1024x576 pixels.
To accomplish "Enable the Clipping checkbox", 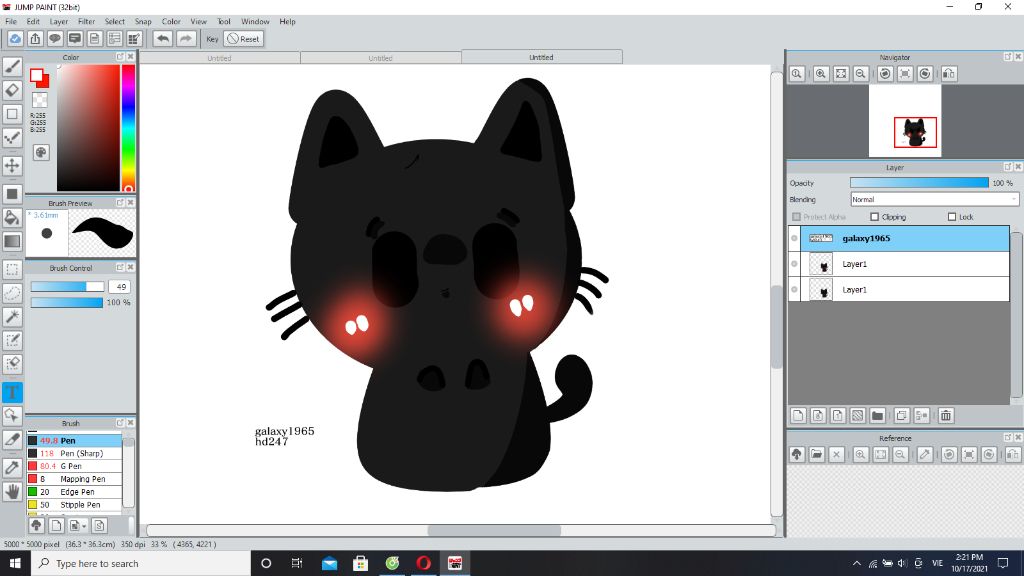I will click(x=874, y=217).
